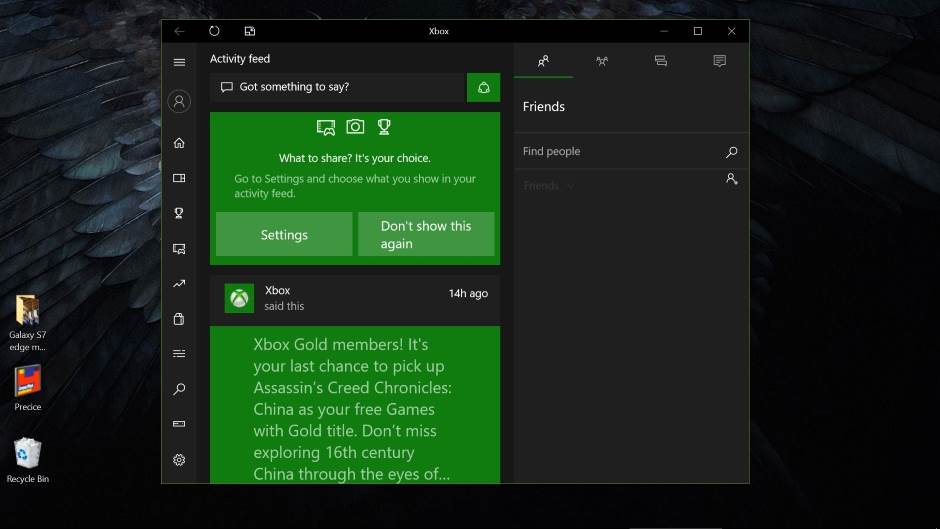The height and width of the screenshot is (529, 940).
Task: Click the refresh icon in title bar
Action: (x=214, y=31)
